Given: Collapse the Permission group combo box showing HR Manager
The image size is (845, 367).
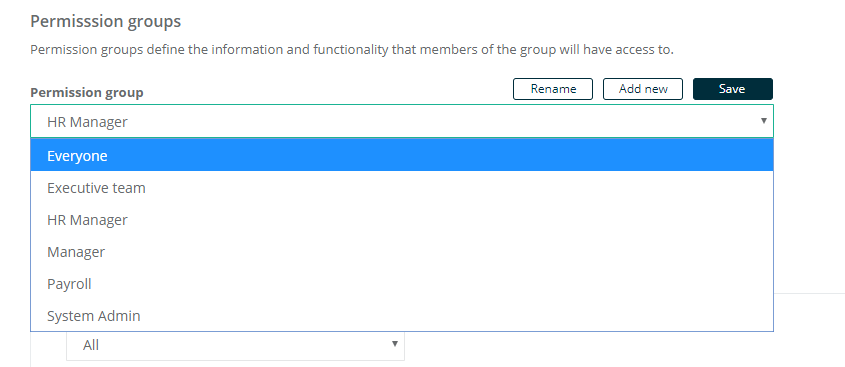Looking at the screenshot, I should coord(402,121).
